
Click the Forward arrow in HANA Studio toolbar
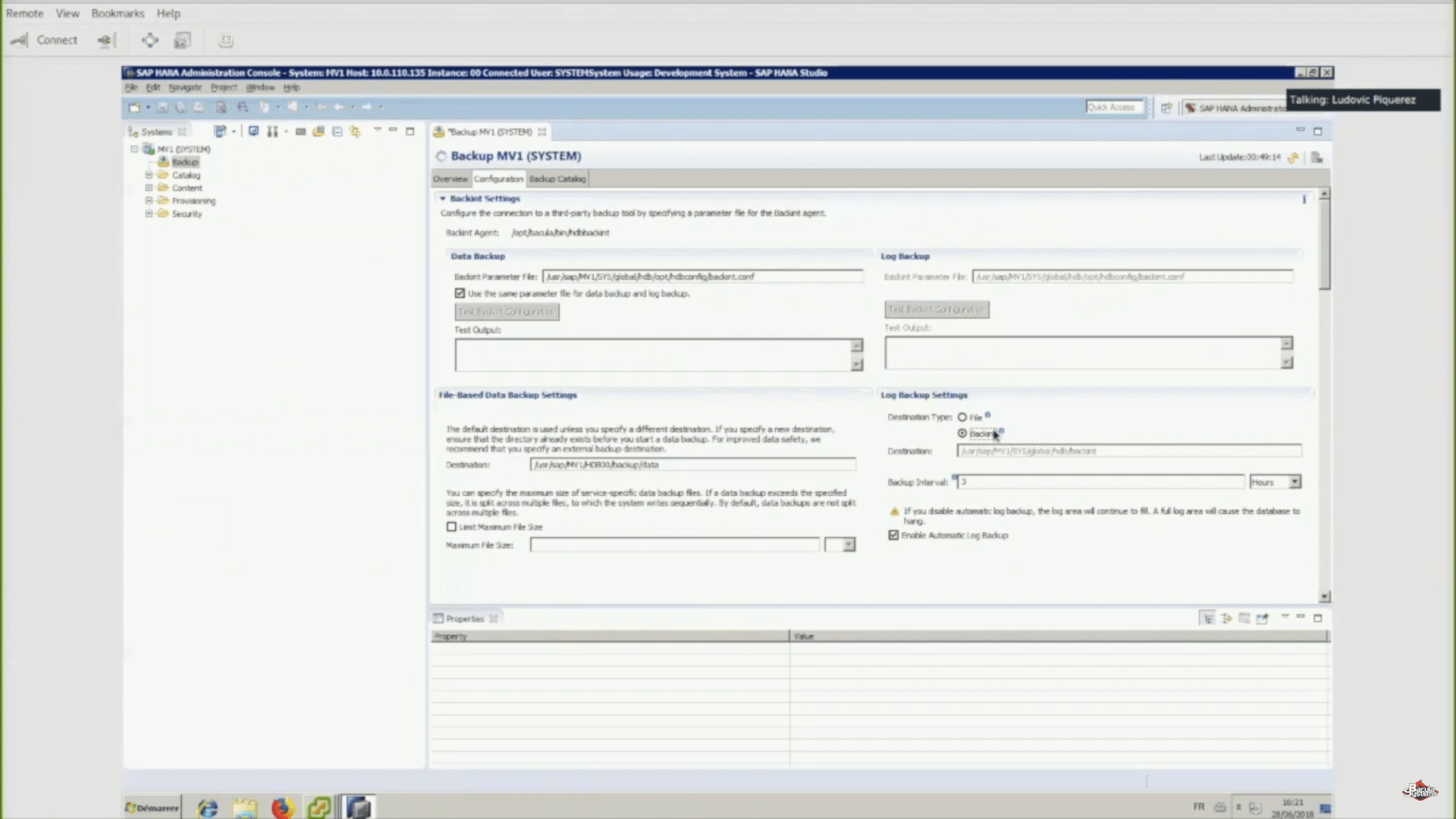366,107
